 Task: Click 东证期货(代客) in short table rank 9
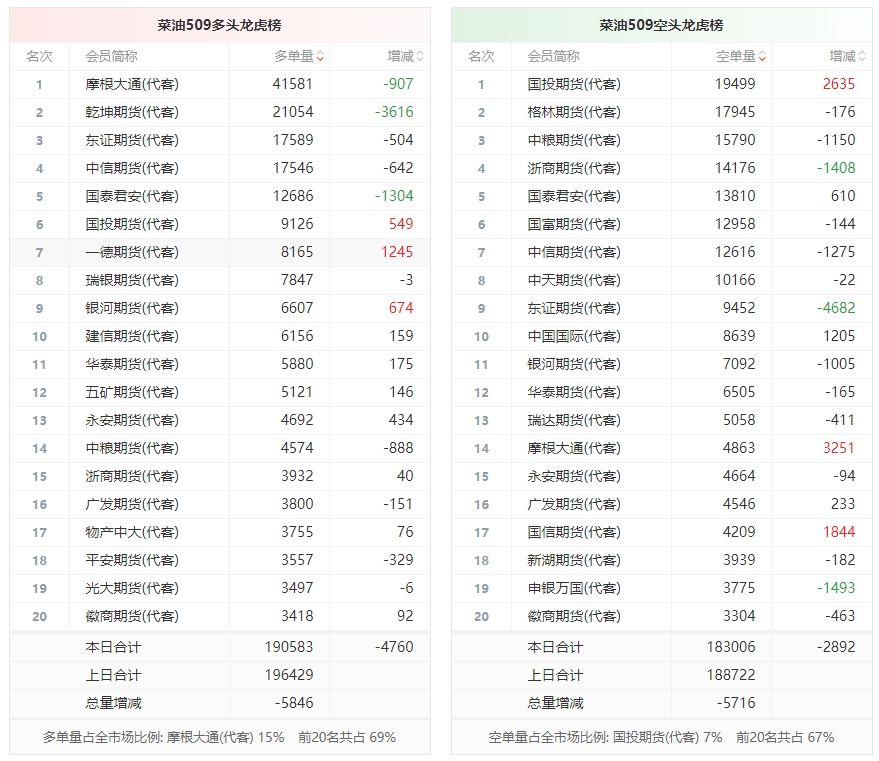click(x=574, y=308)
